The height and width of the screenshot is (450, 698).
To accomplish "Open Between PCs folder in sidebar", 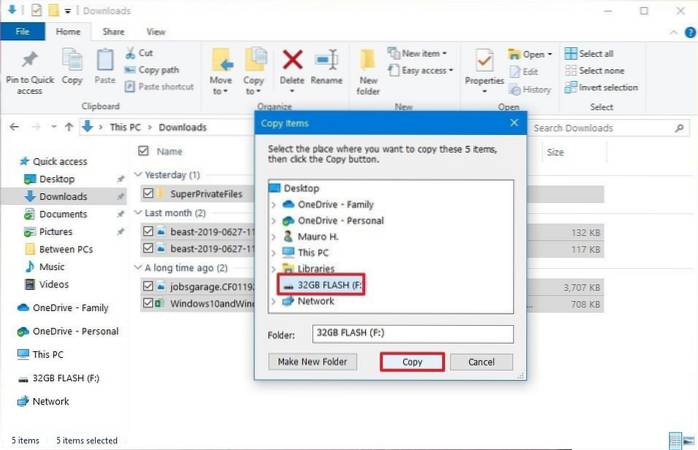I will coord(59,249).
